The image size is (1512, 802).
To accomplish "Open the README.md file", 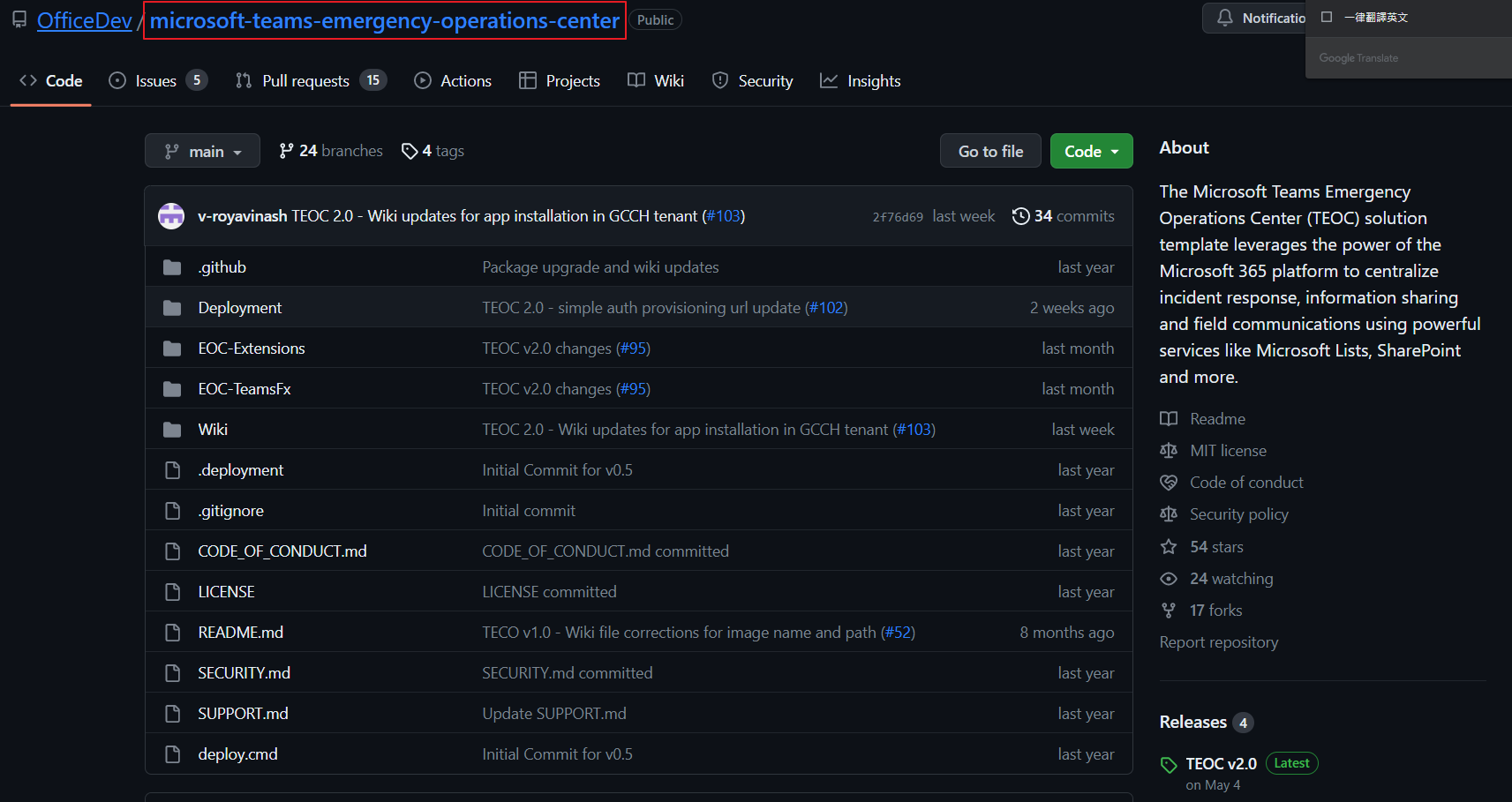I will pyautogui.click(x=240, y=633).
